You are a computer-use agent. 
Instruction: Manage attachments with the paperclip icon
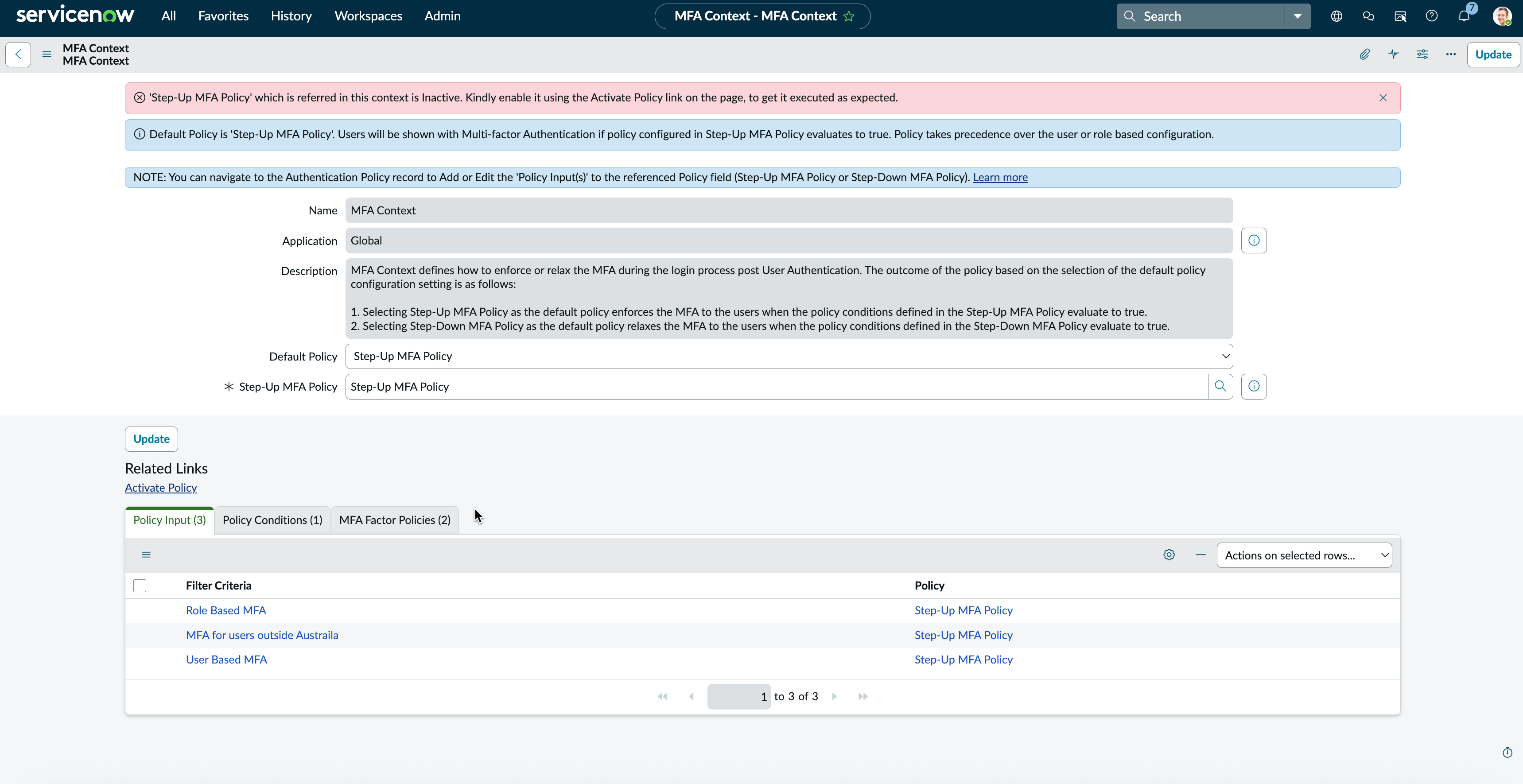1364,54
